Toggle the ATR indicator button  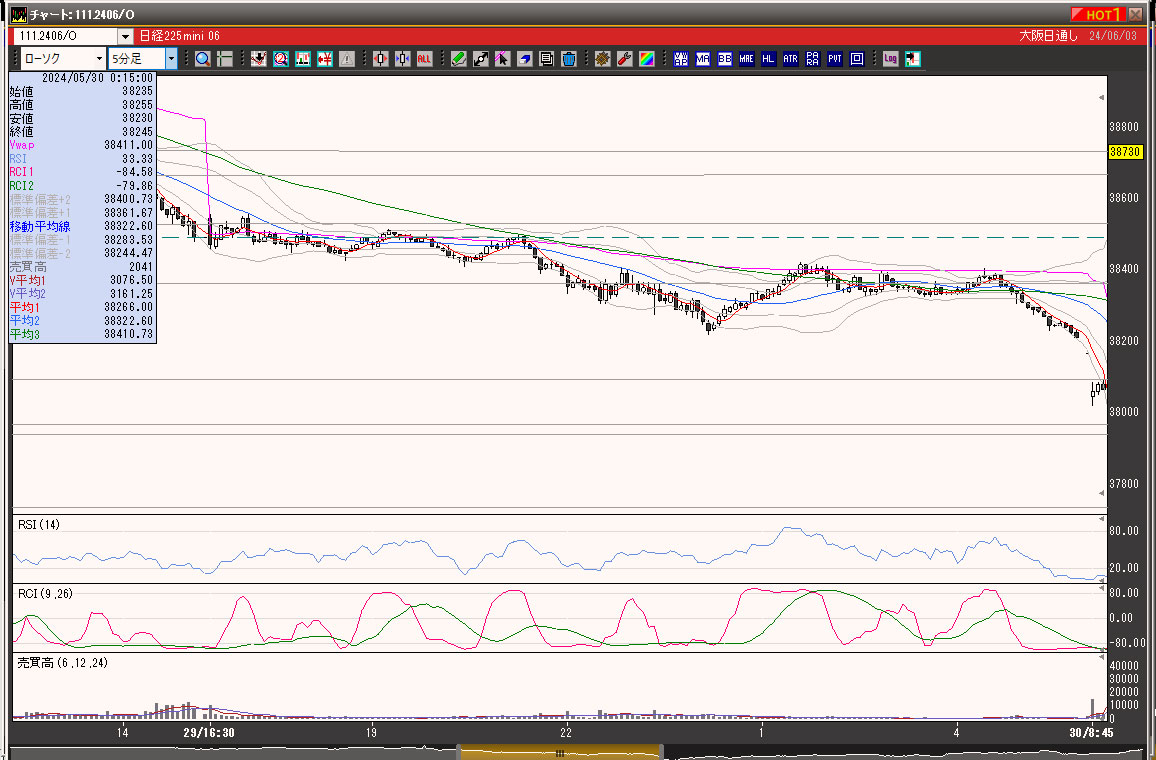(790, 59)
